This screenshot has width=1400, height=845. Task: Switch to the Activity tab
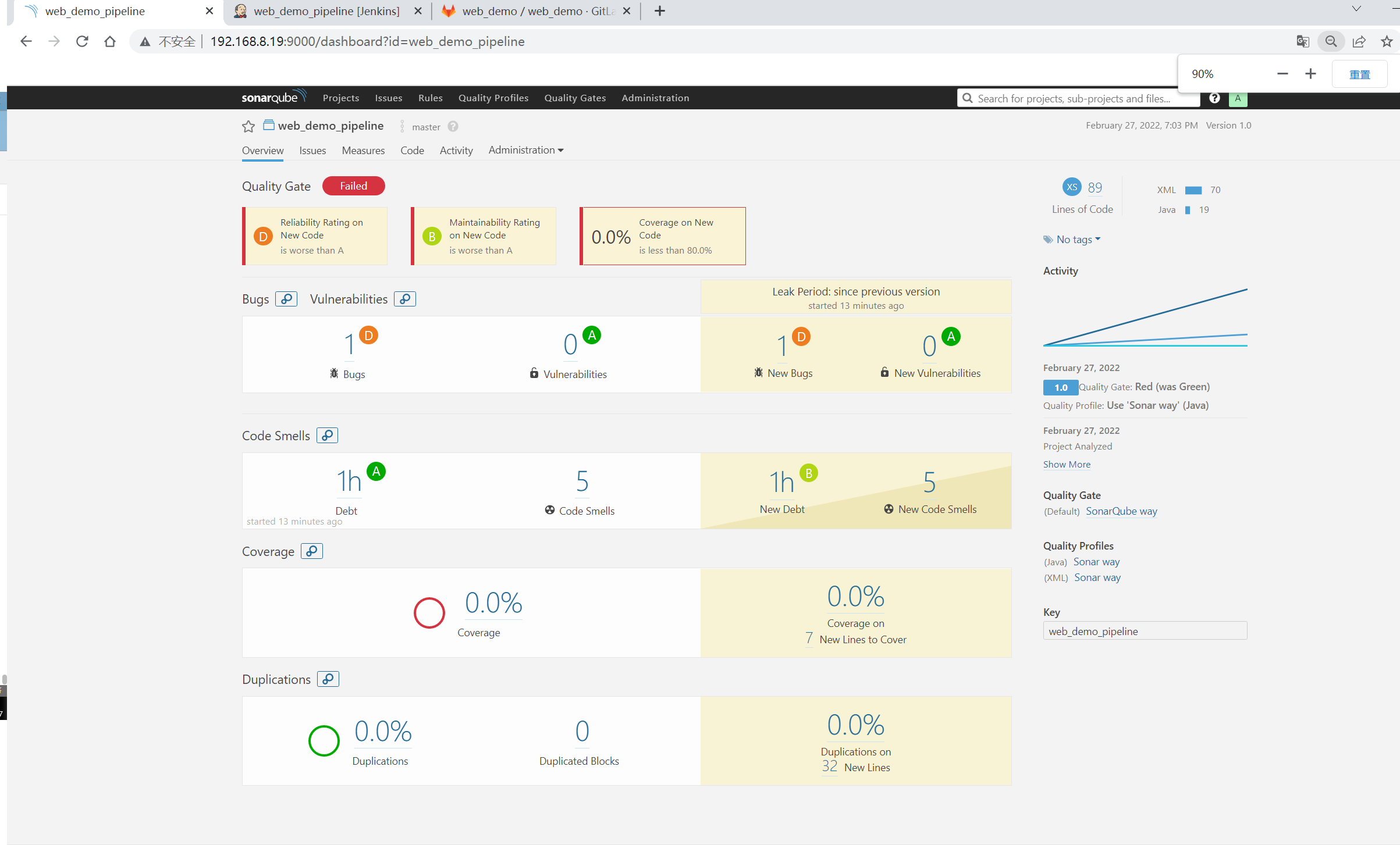pos(456,150)
